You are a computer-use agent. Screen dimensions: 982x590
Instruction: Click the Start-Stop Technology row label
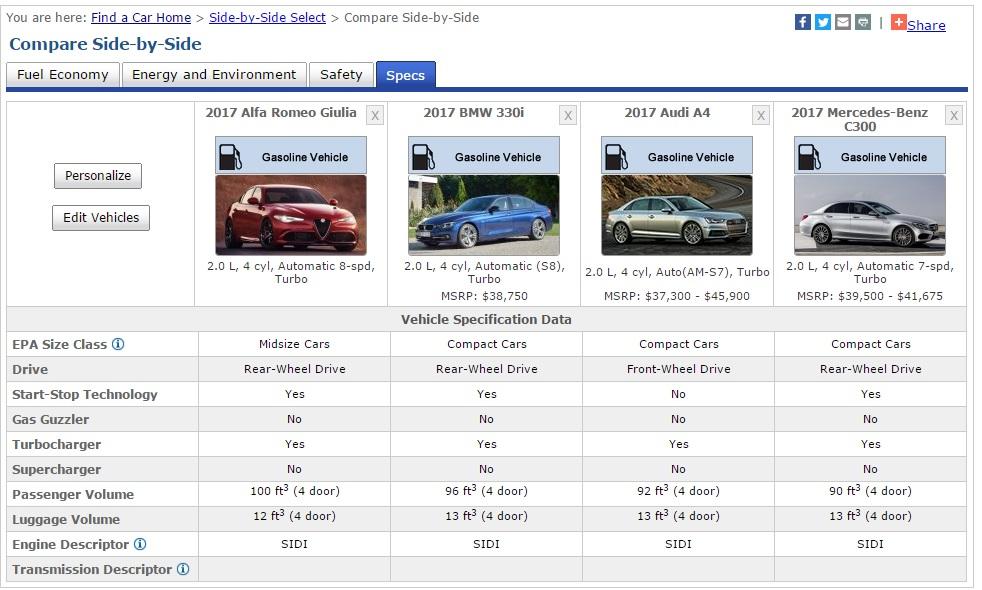(x=85, y=395)
